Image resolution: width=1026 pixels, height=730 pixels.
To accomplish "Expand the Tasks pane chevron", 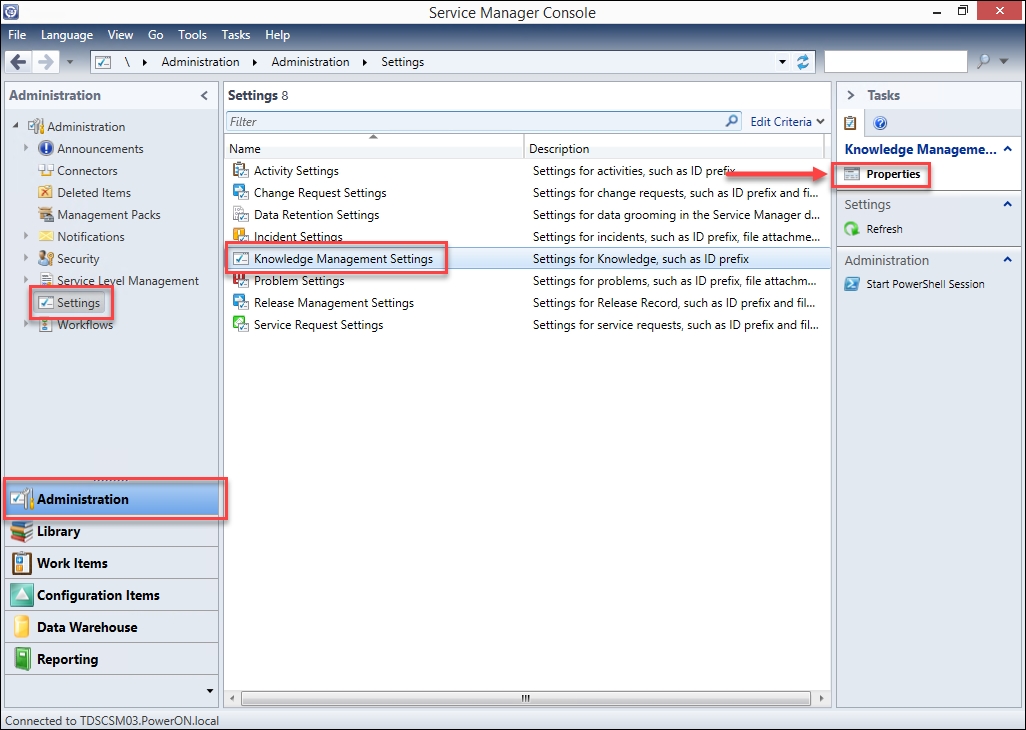I will coord(850,96).
